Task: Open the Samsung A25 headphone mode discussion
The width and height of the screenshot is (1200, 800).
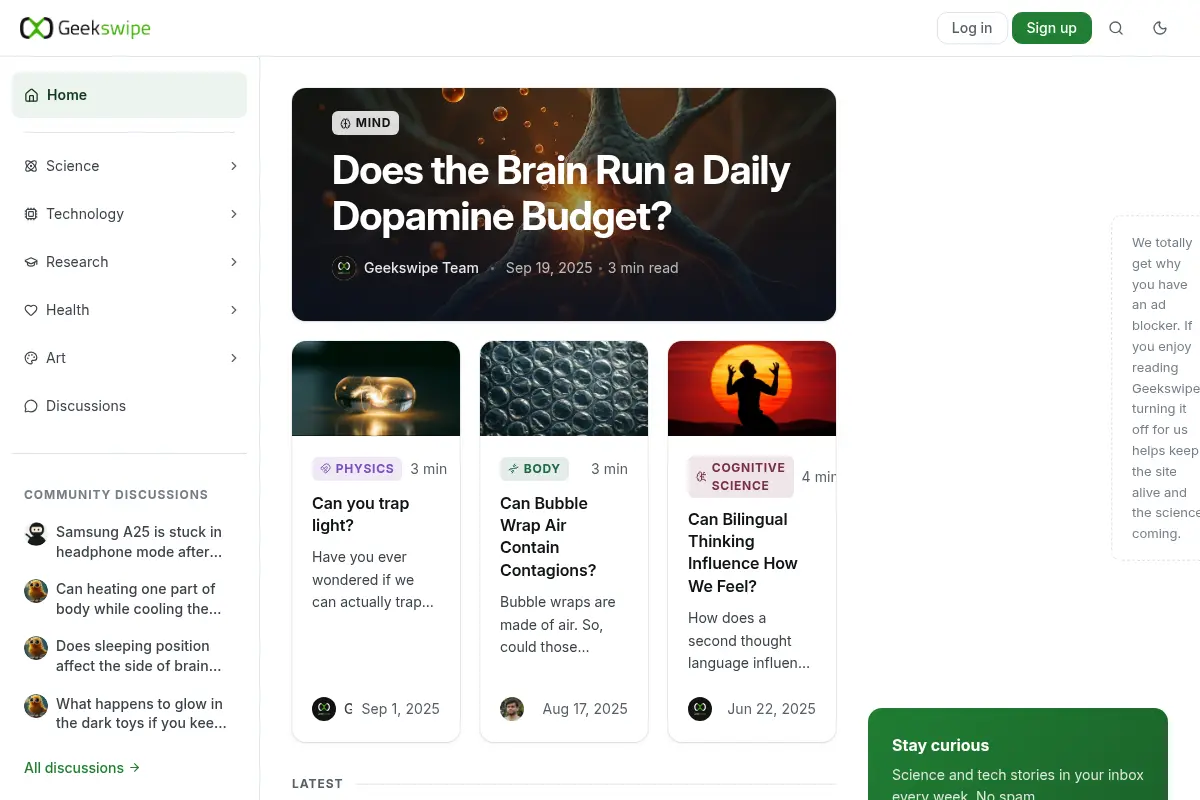Action: coord(139,542)
